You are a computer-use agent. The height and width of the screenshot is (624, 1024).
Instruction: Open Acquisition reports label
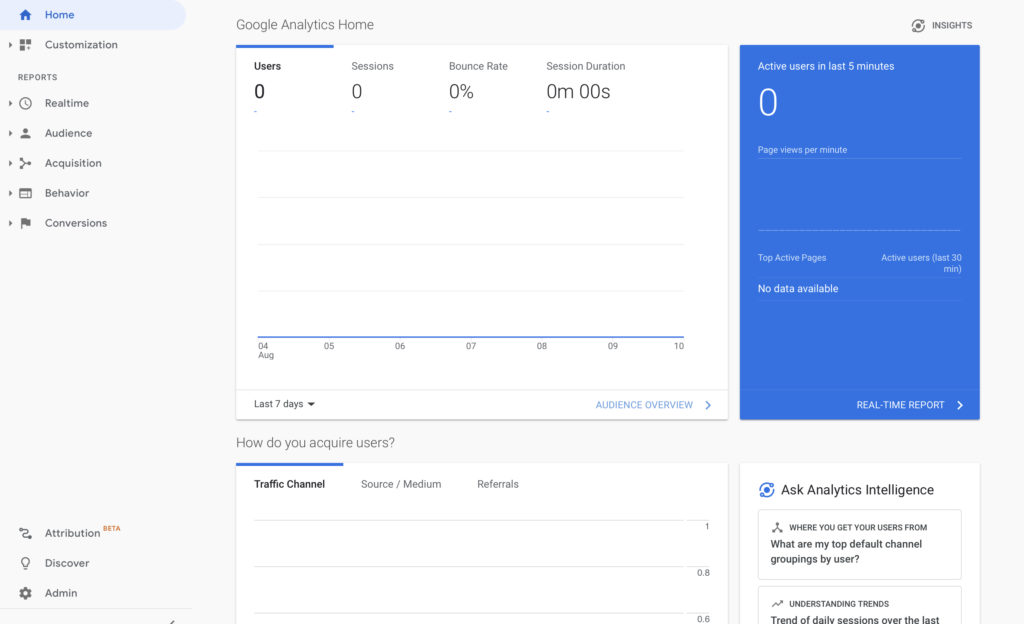tap(73, 163)
